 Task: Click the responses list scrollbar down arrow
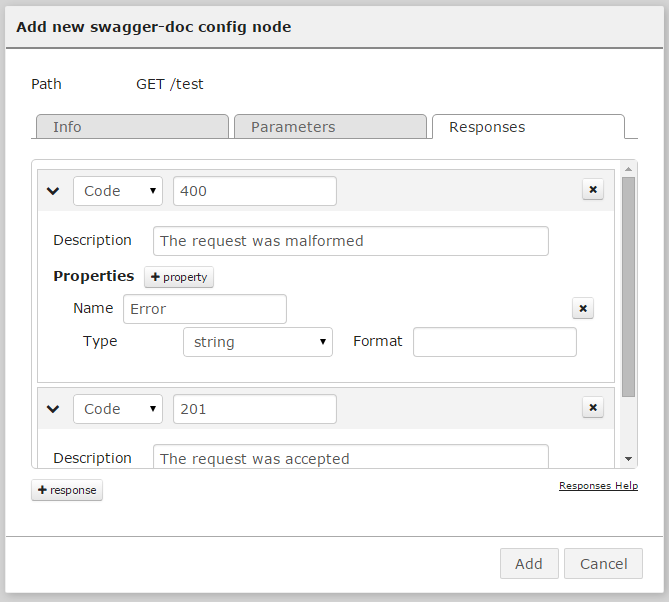tap(628, 458)
